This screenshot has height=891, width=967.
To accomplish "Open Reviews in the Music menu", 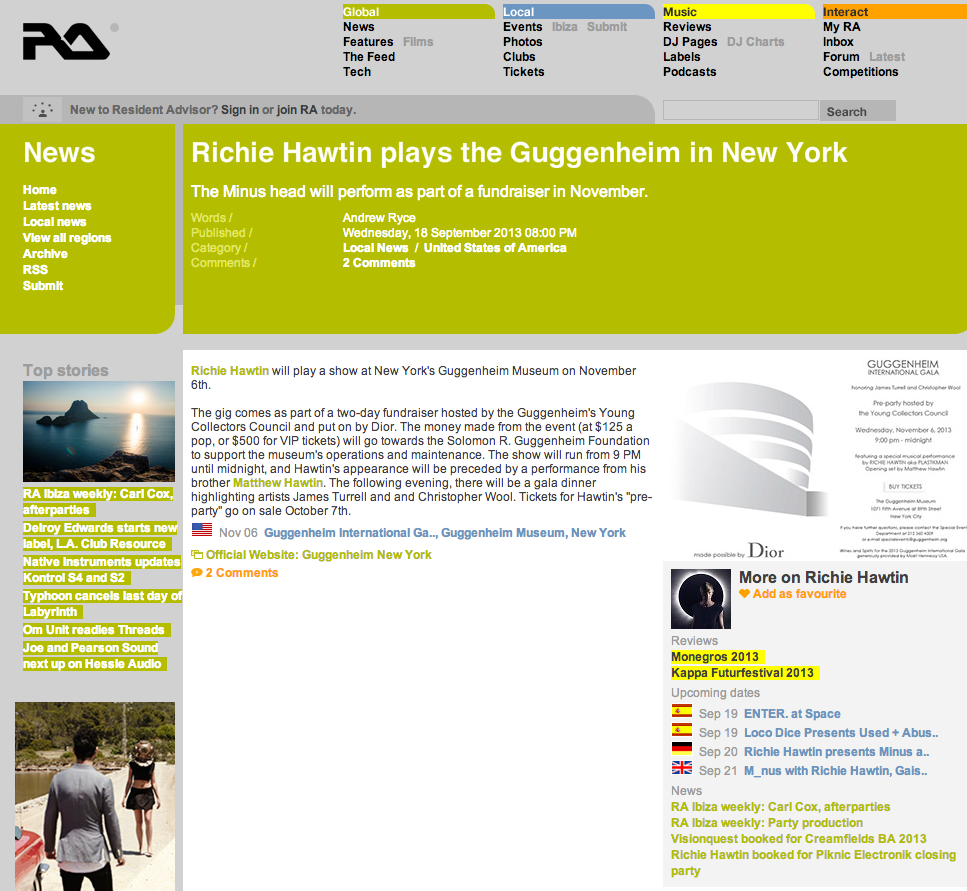I will click(687, 27).
